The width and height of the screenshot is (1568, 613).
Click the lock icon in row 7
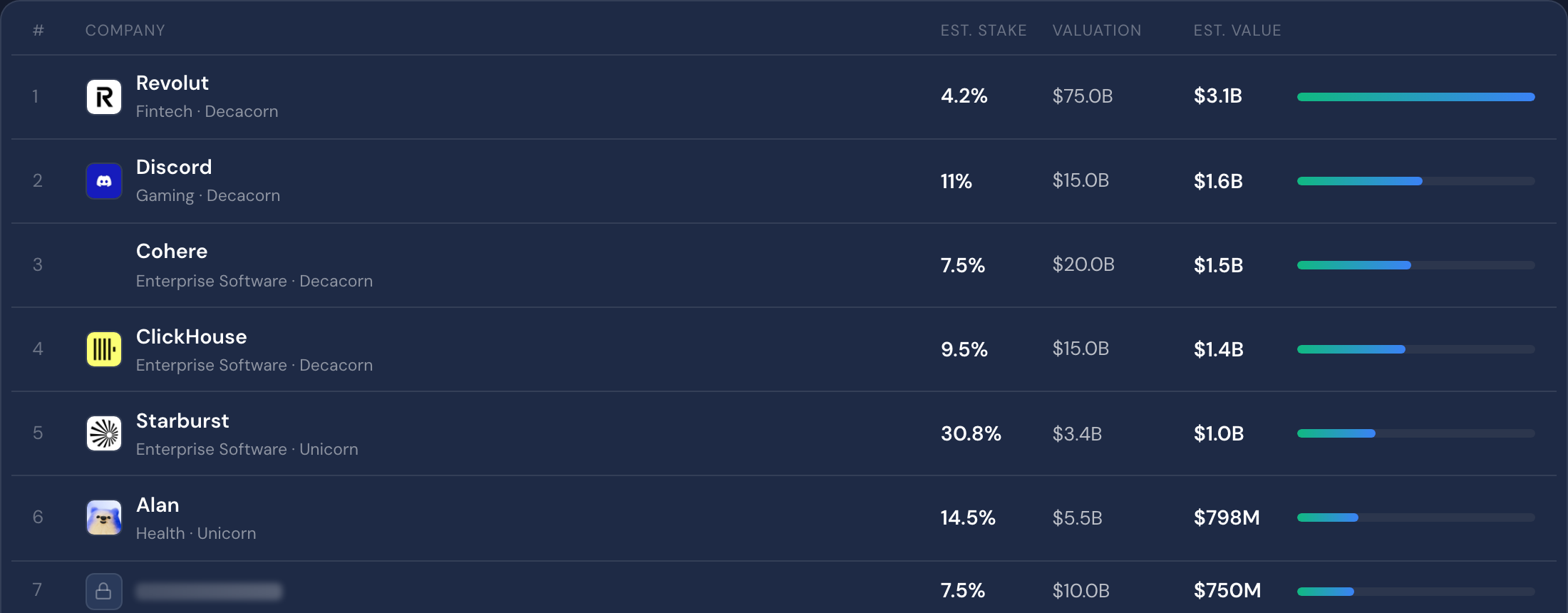tap(104, 592)
